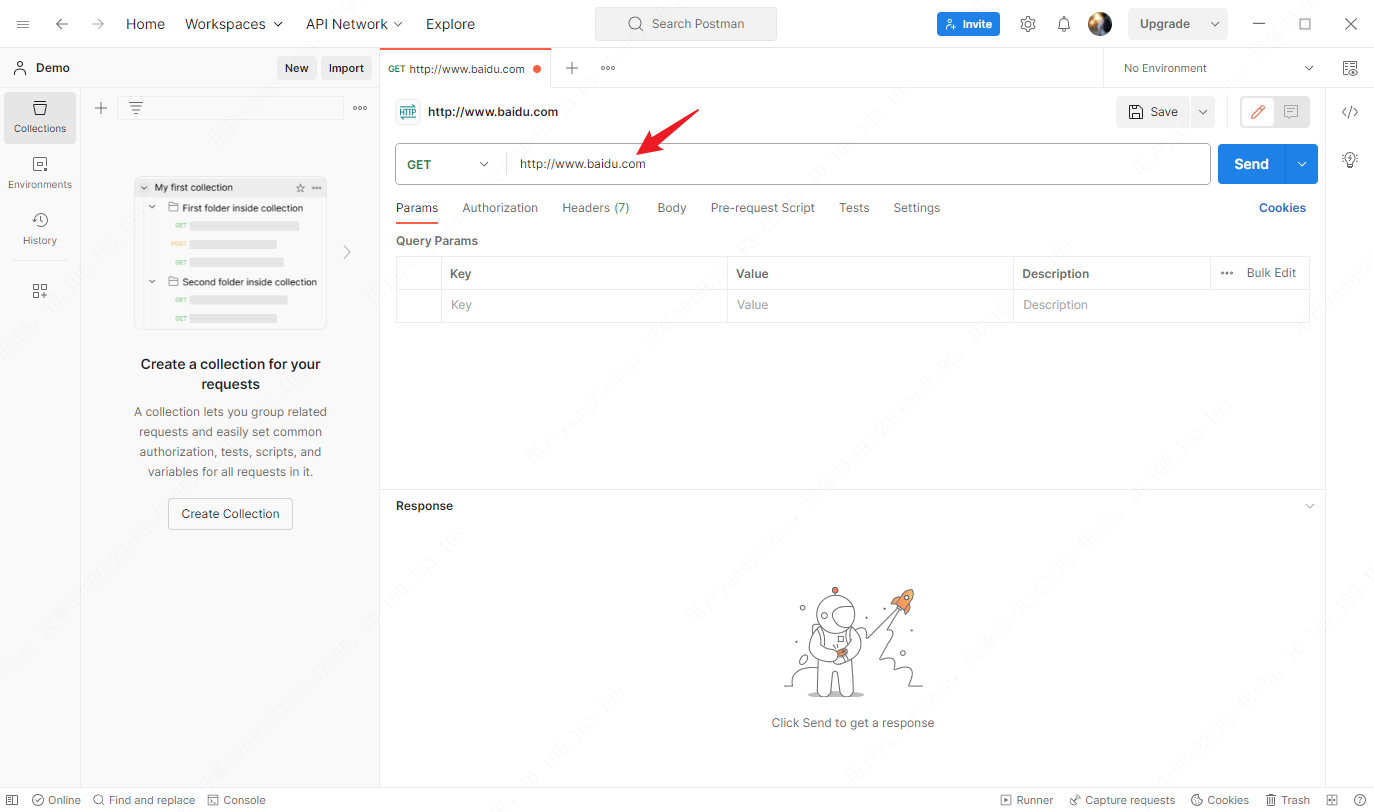Open the comments mode icon

click(1291, 112)
